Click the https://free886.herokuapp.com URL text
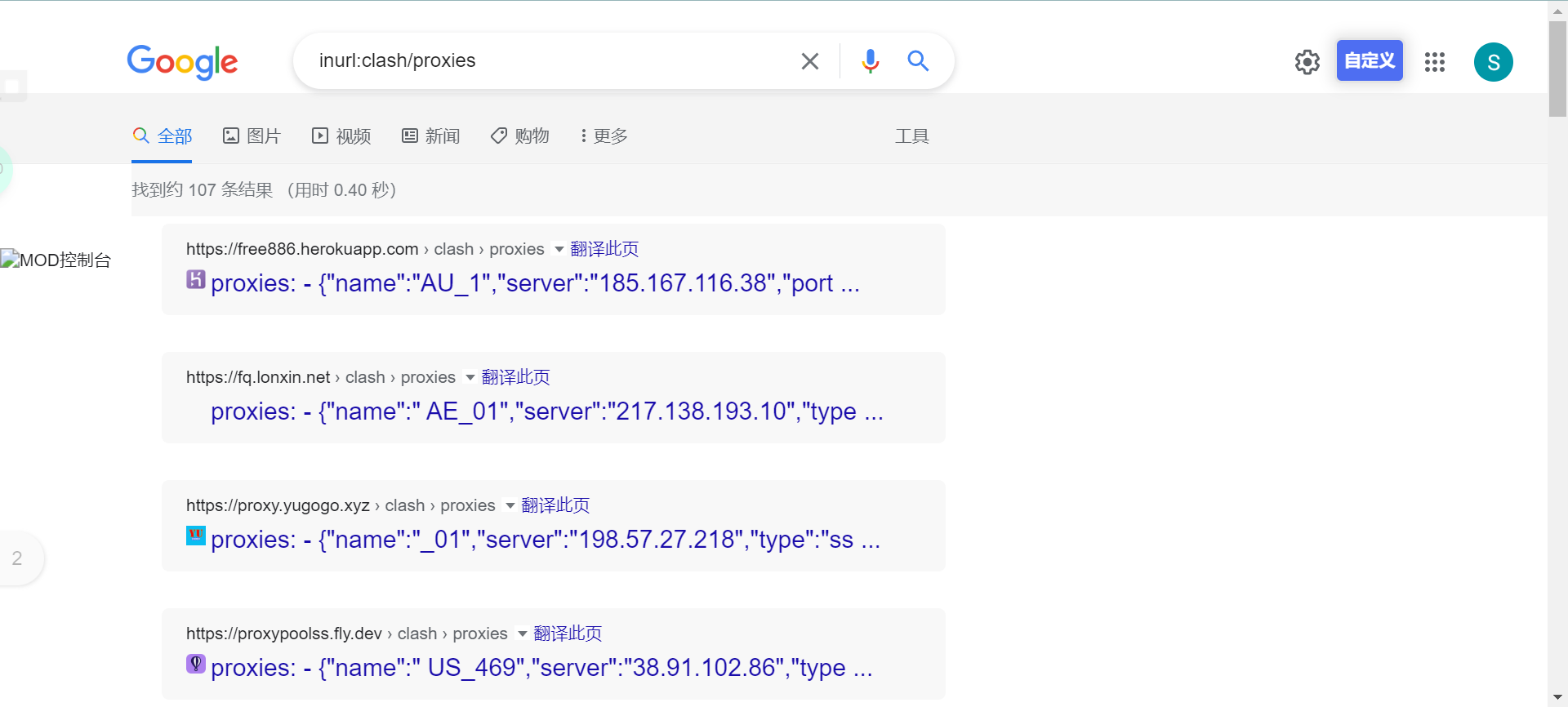 (x=302, y=249)
